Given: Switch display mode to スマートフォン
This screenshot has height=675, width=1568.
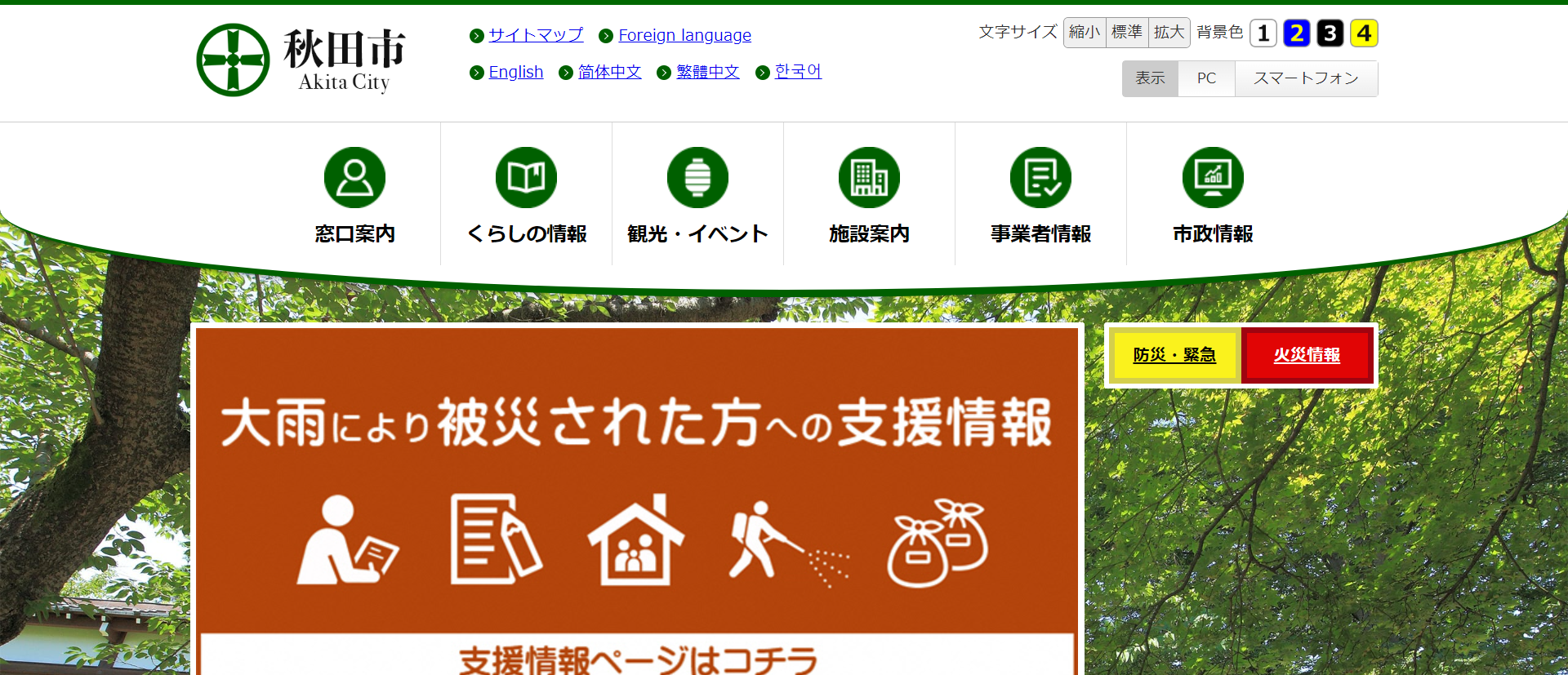Looking at the screenshot, I should (x=1306, y=78).
